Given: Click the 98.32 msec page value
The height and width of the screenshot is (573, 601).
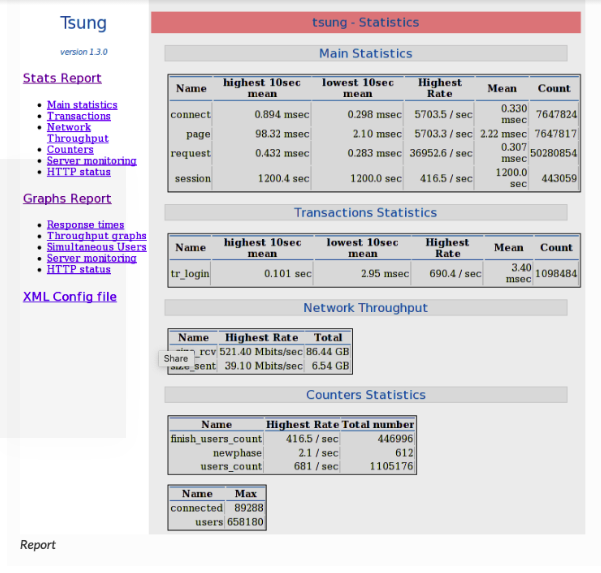Looking at the screenshot, I should pyautogui.click(x=282, y=134).
